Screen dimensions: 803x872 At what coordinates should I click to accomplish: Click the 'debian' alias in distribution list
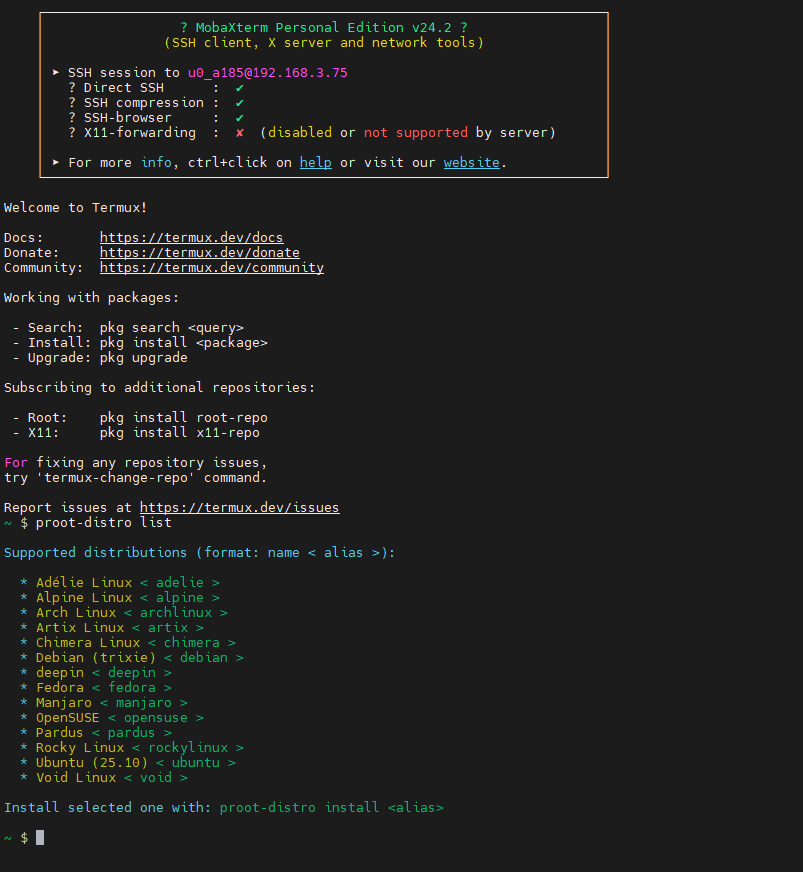pos(203,658)
